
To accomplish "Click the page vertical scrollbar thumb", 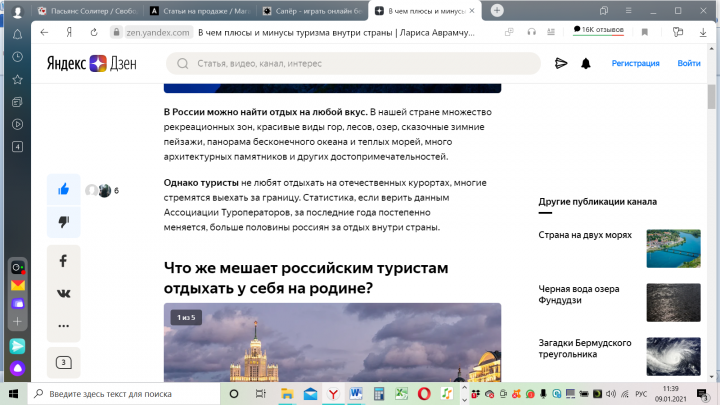I will click(712, 96).
